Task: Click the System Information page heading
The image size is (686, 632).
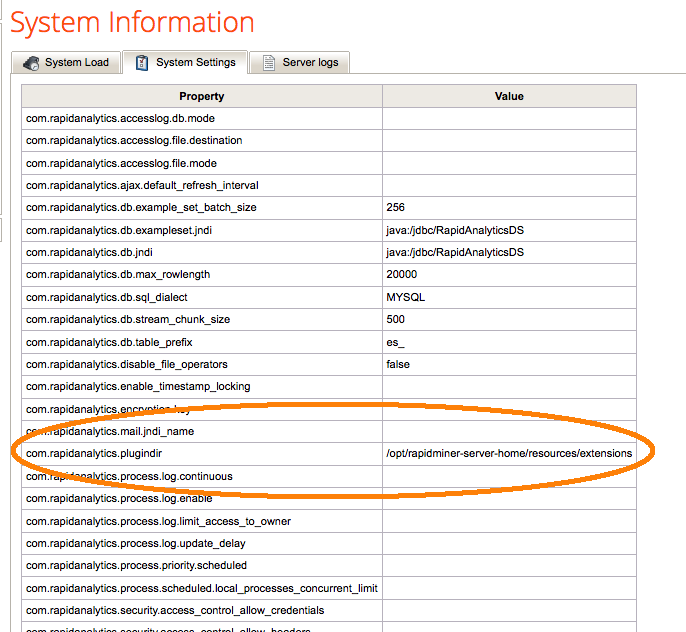Action: [132, 22]
